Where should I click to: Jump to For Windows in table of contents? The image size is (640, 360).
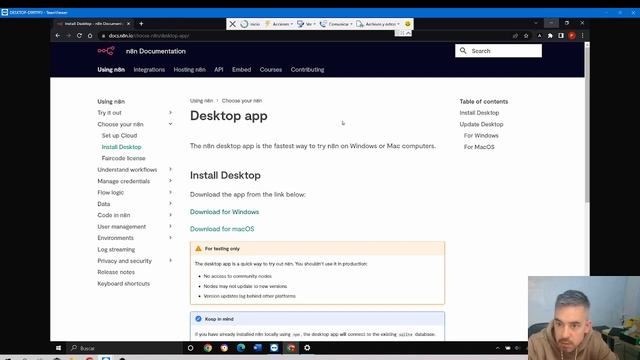click(x=481, y=136)
